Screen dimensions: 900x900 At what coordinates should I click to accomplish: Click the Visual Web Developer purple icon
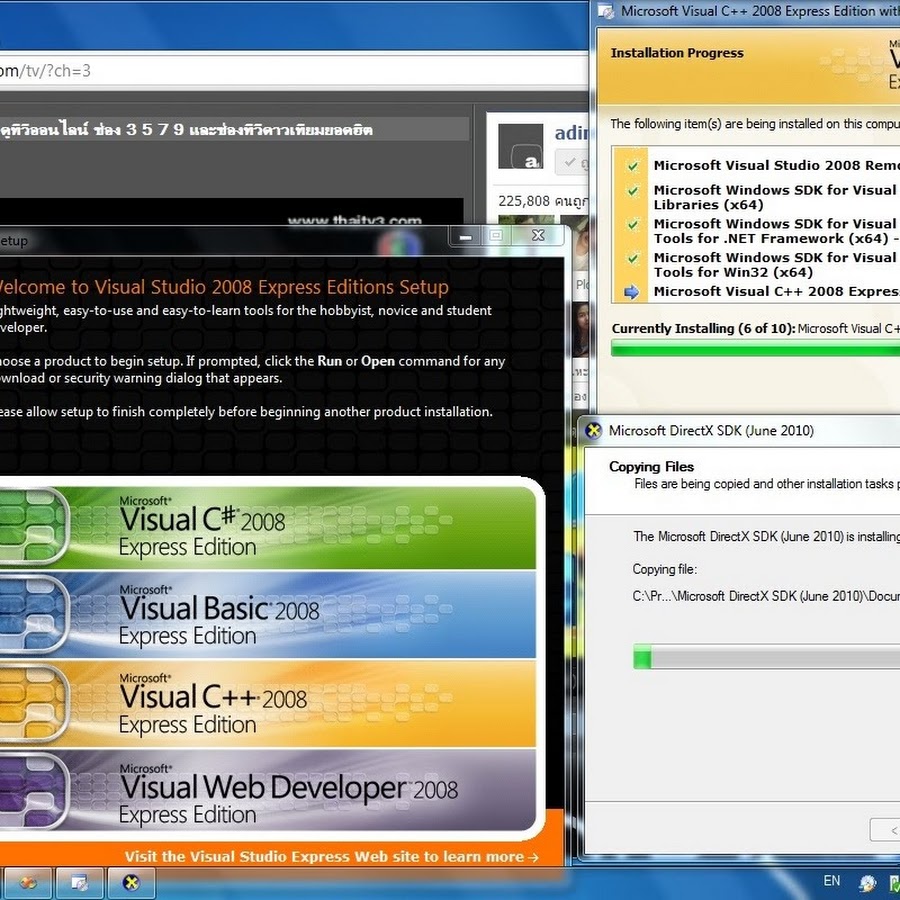[33, 790]
